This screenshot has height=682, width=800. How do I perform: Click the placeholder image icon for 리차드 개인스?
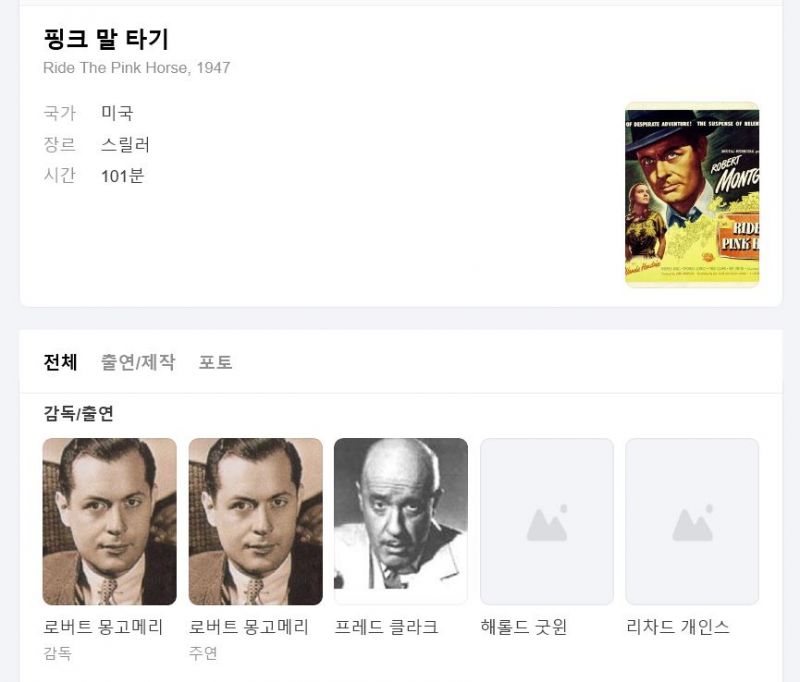692,522
